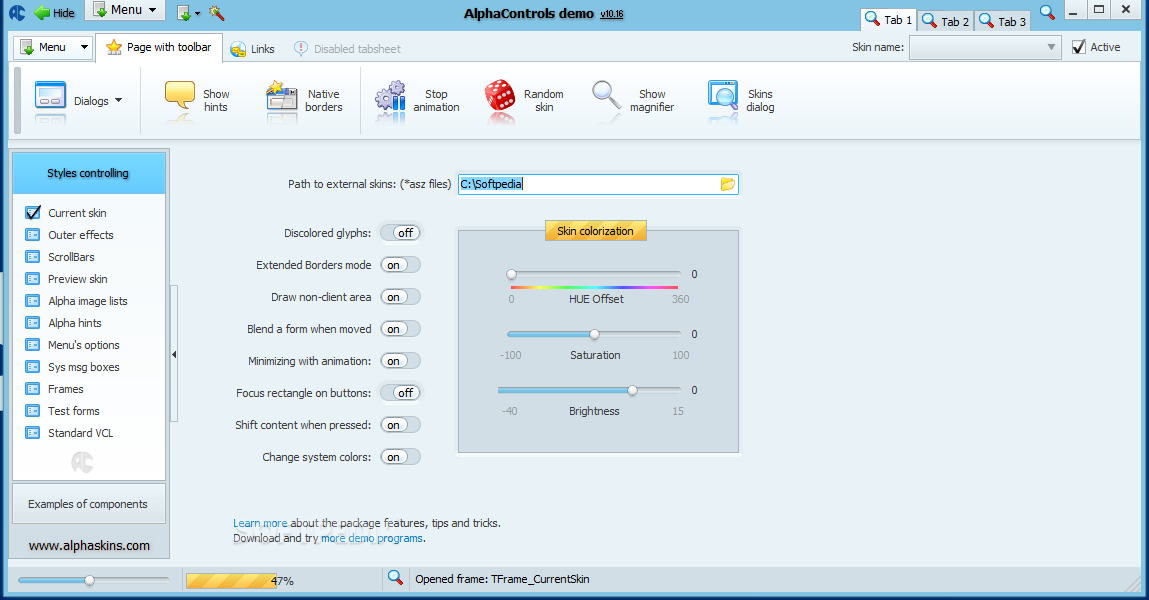
Task: Click the browse folder icon in path field
Action: (x=728, y=184)
